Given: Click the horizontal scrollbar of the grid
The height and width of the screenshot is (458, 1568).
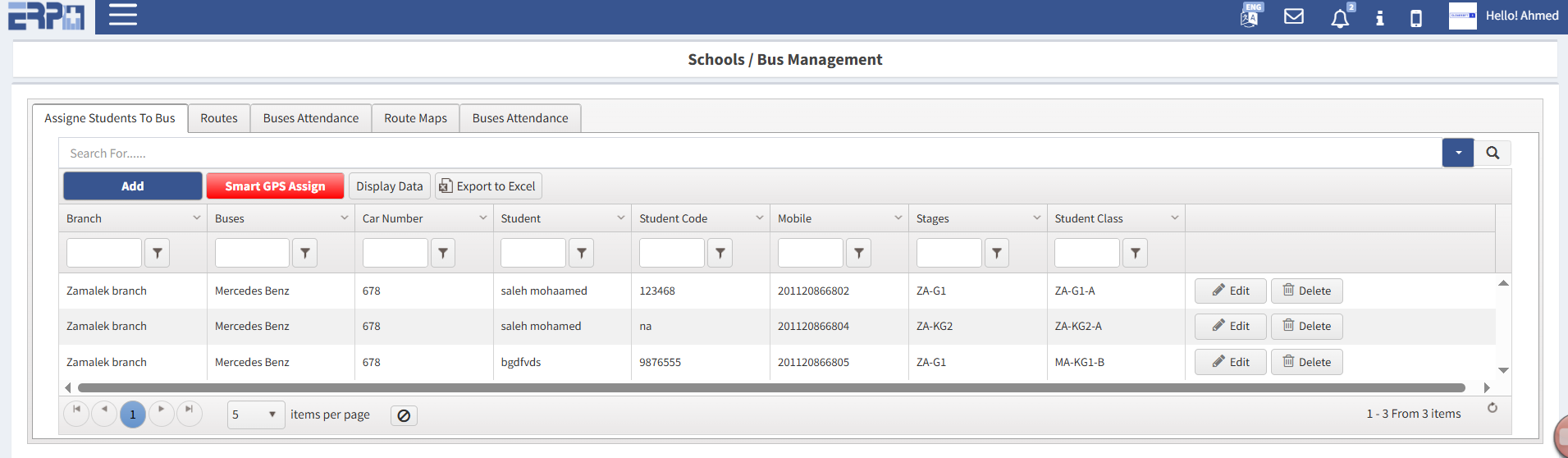Looking at the screenshot, I should click(771, 387).
